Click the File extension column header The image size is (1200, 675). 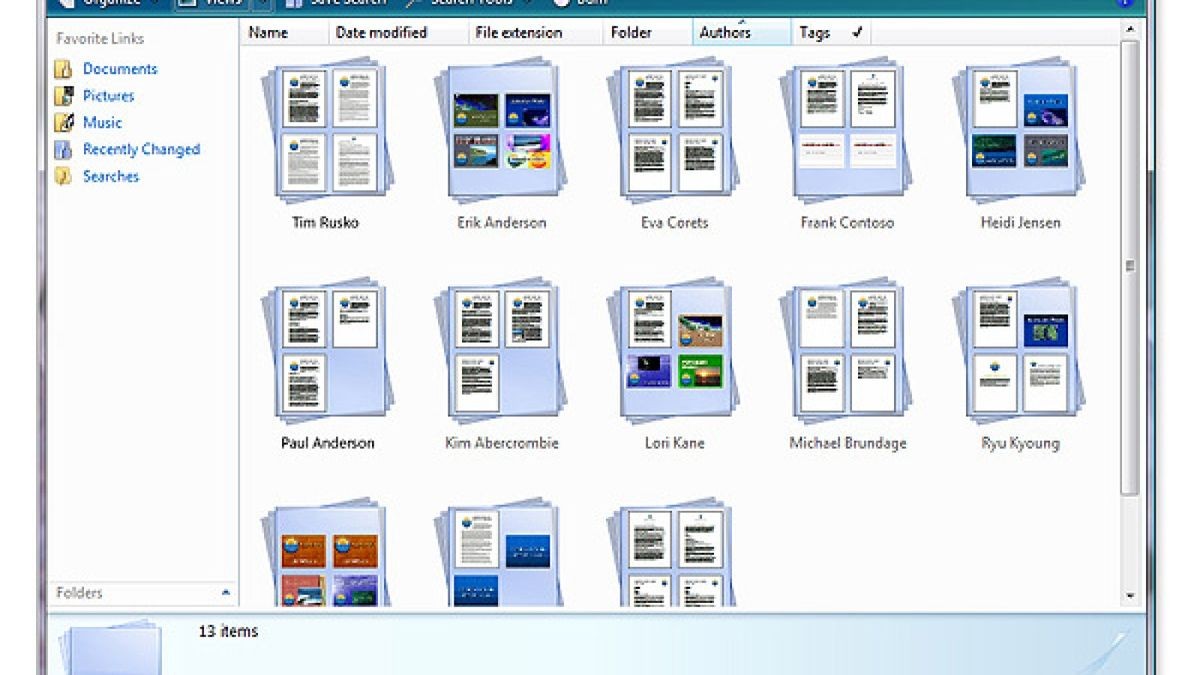(x=520, y=32)
